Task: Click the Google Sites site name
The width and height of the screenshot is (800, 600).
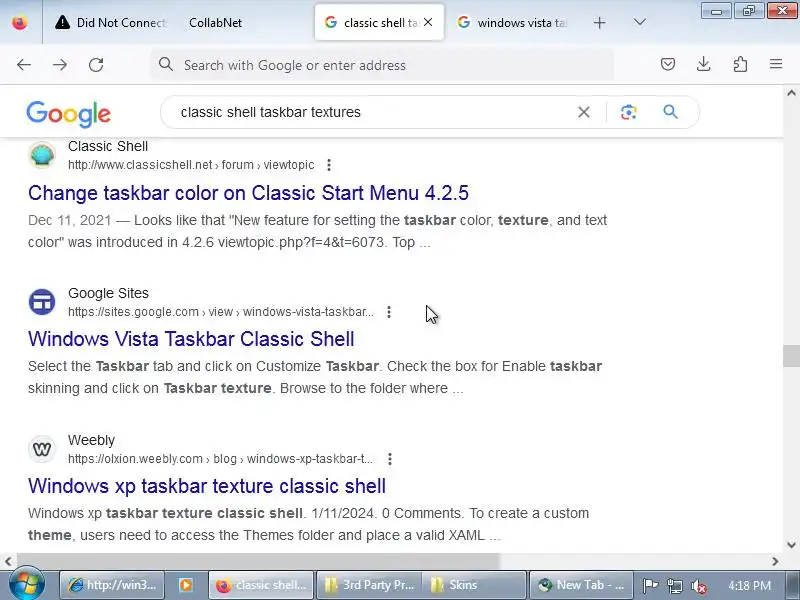Action: tap(108, 293)
